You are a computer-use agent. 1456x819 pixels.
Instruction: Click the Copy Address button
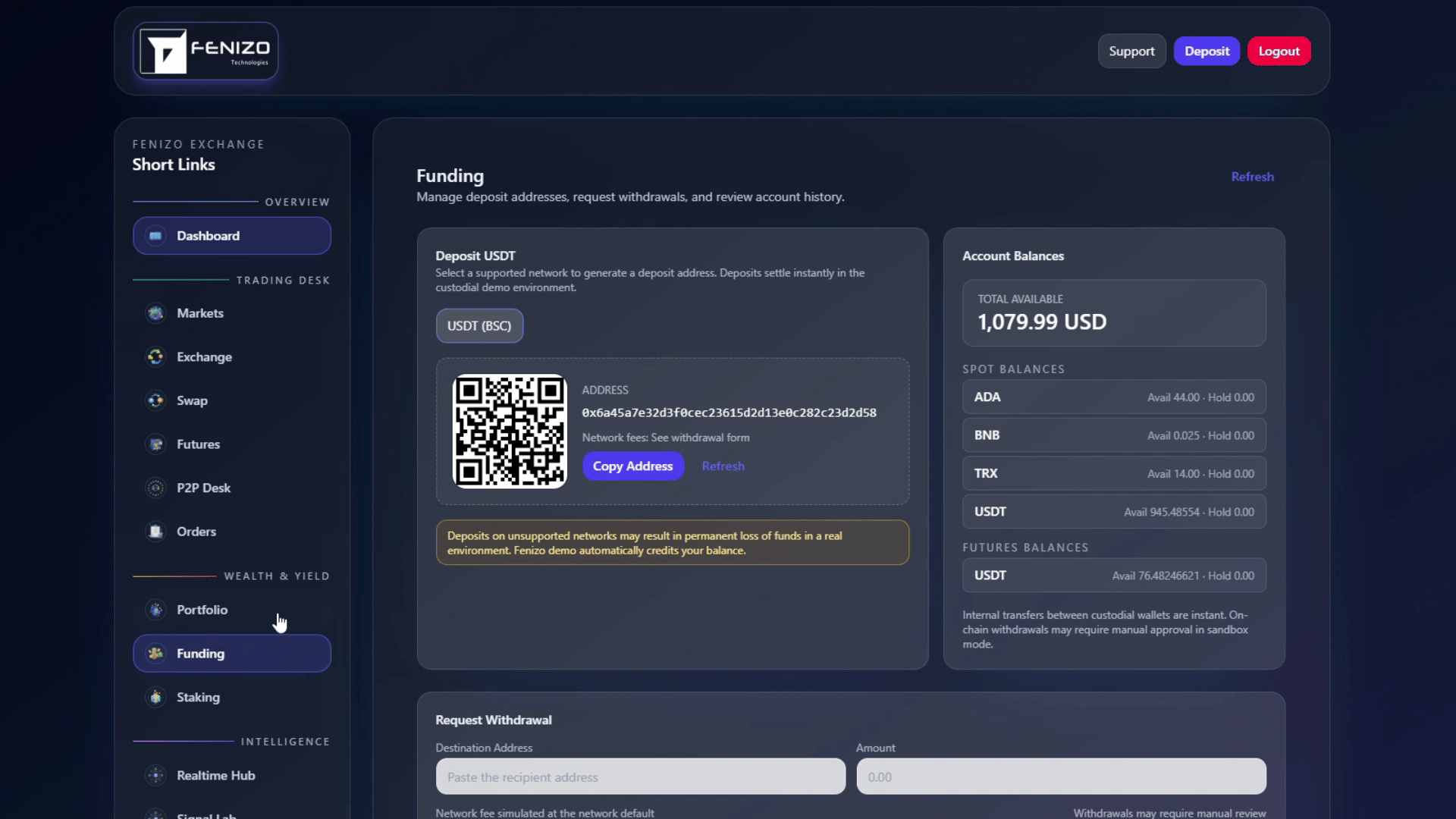pos(633,466)
